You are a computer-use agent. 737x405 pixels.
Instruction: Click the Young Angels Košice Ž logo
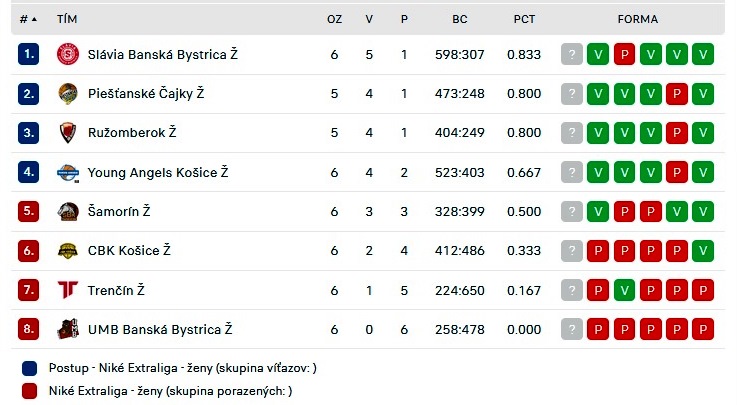[68, 172]
